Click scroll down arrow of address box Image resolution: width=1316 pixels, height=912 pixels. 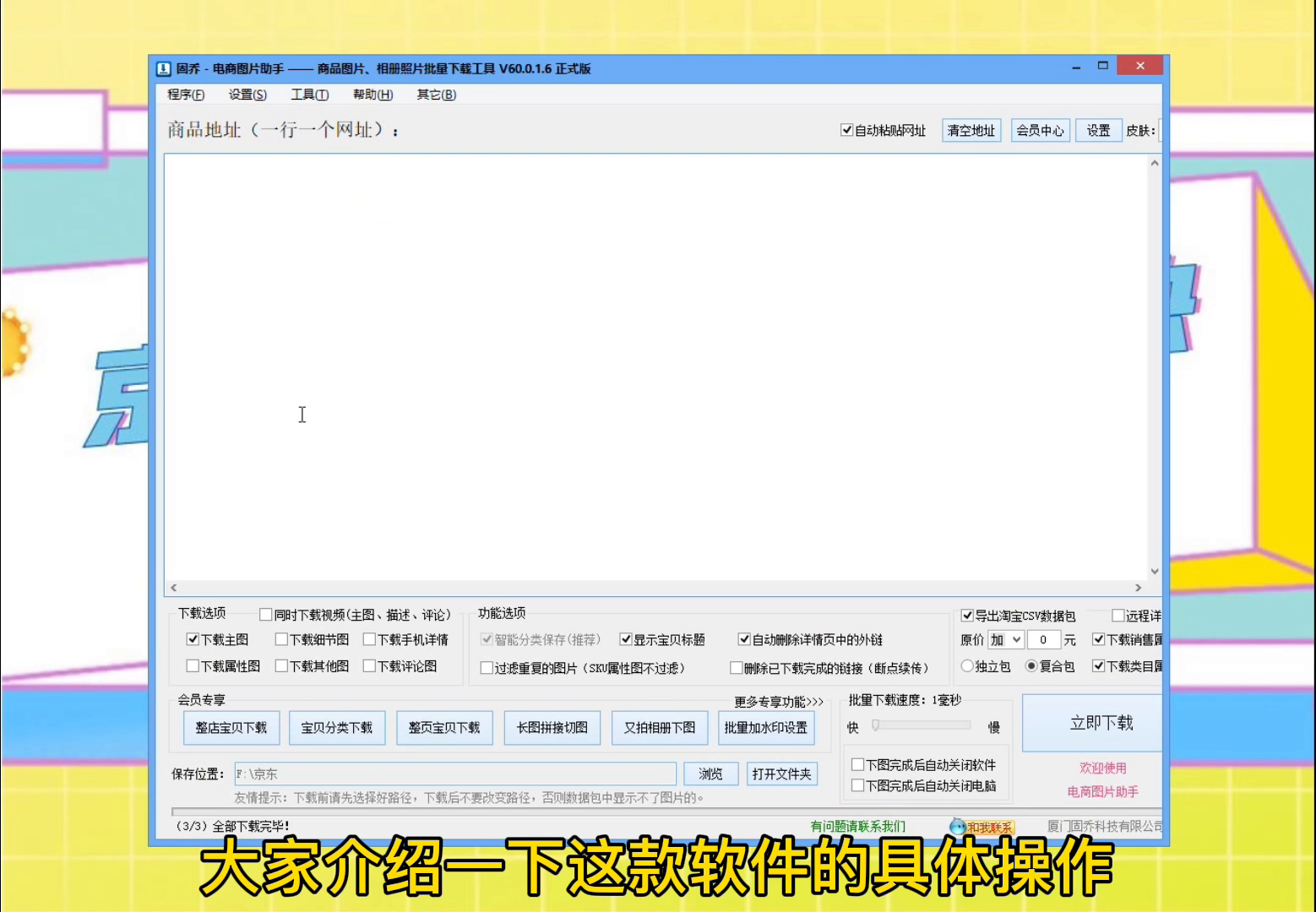pyautogui.click(x=1154, y=572)
